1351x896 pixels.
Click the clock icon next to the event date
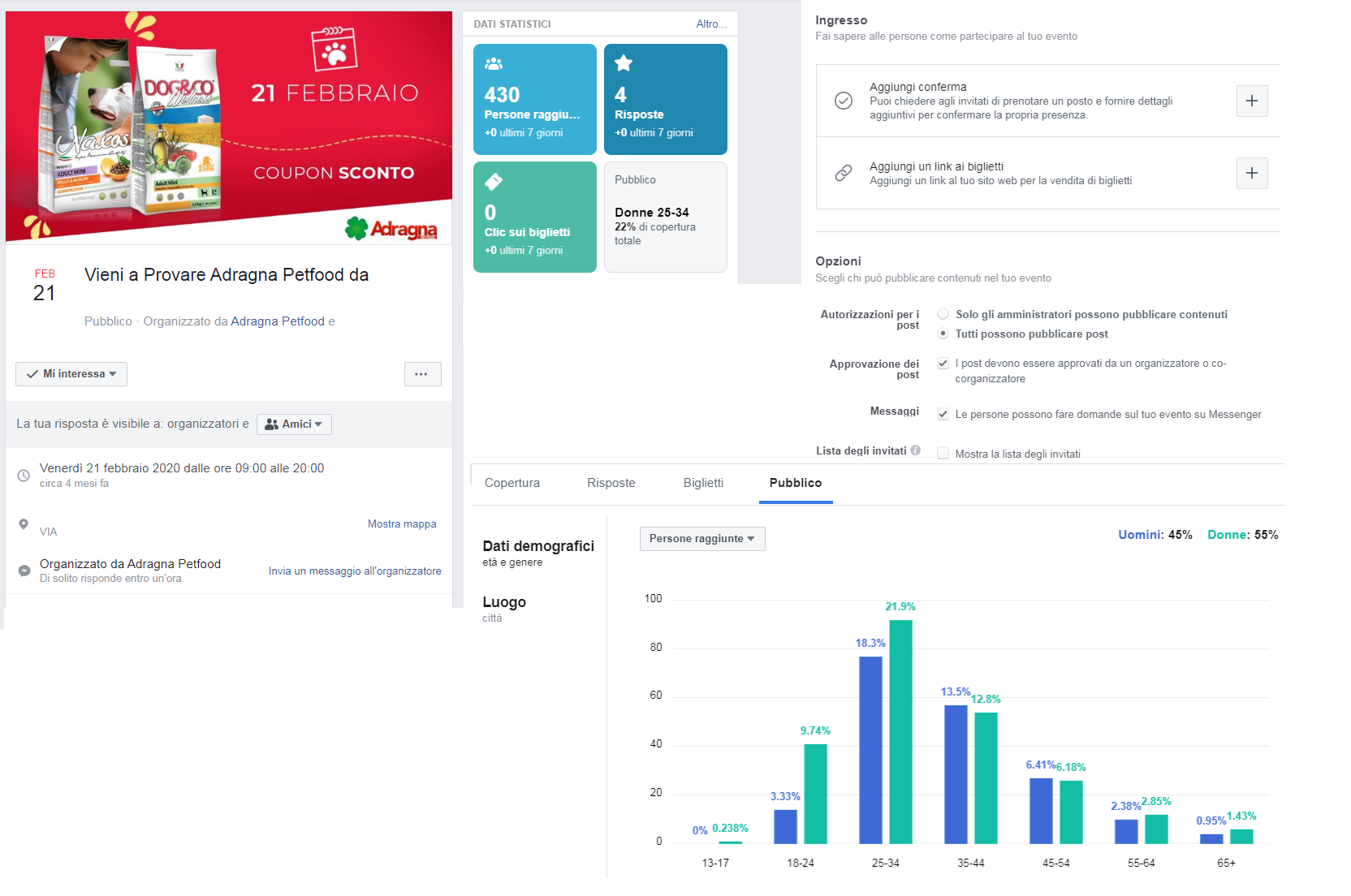pos(24,476)
